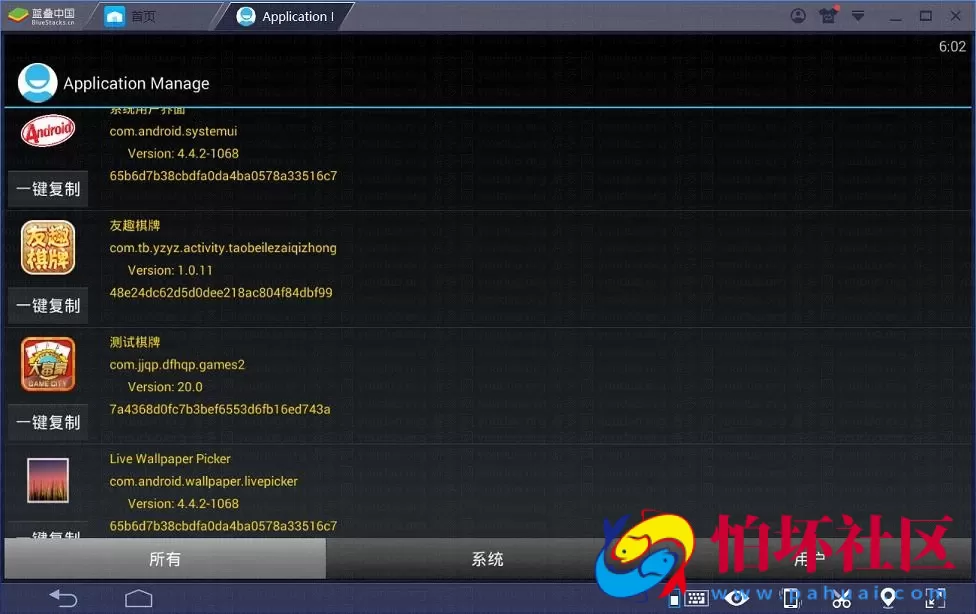
Task: Select the scissors screenshot tool
Action: pos(841,598)
